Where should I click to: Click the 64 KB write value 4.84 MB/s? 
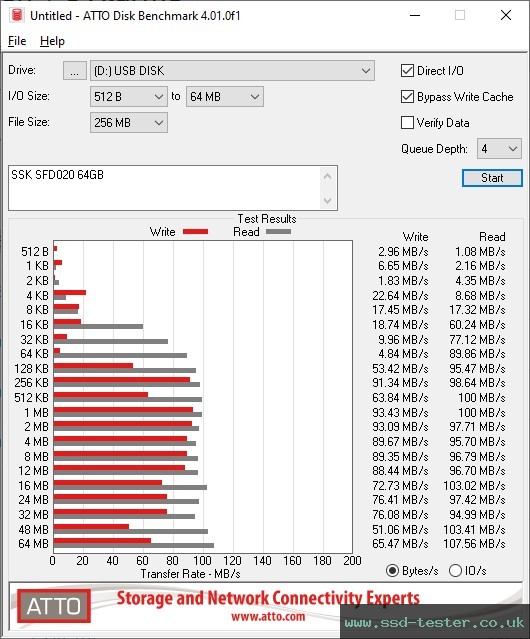point(403,353)
